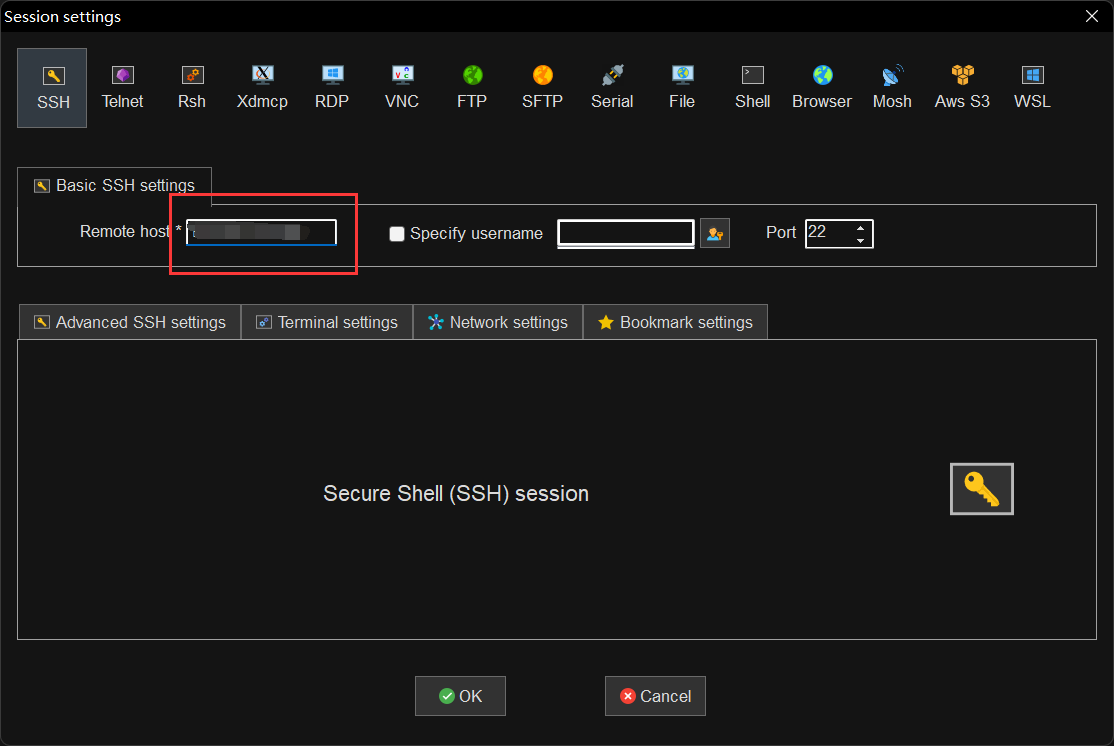Choose the Telnet session type
The height and width of the screenshot is (746, 1114).
122,88
